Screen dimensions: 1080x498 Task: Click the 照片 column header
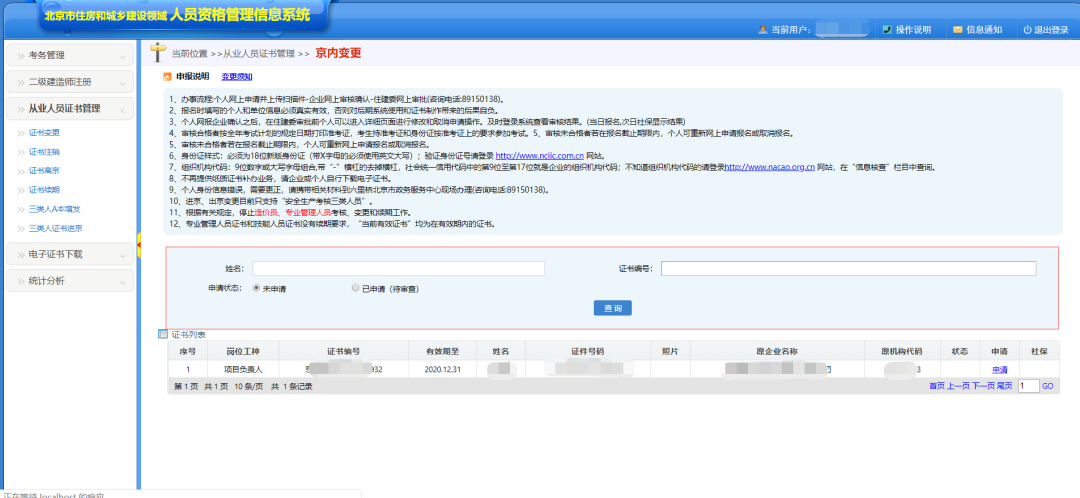[670, 351]
